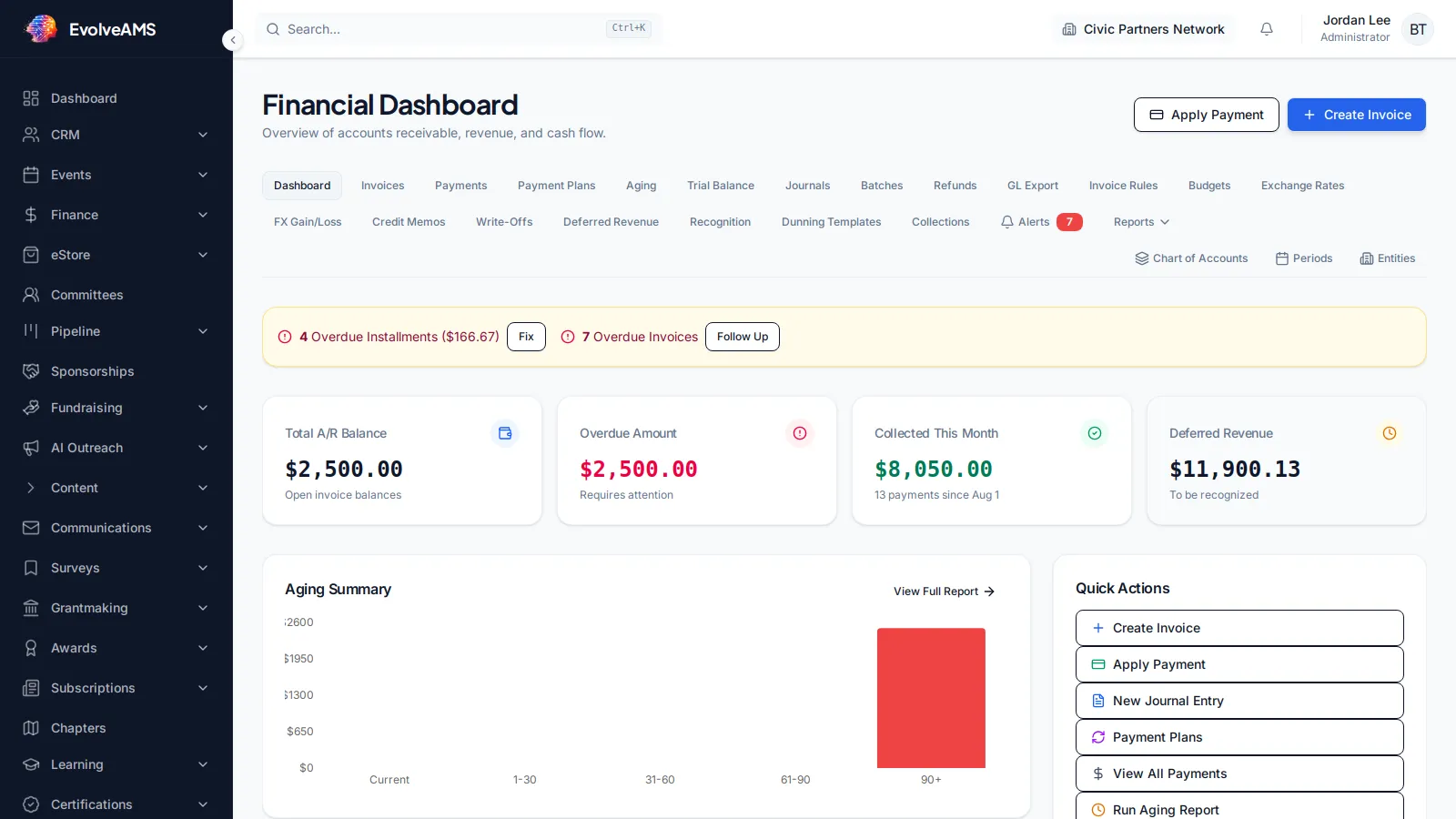1456x819 pixels.
Task: Open the BT user avatar menu
Action: (x=1418, y=29)
